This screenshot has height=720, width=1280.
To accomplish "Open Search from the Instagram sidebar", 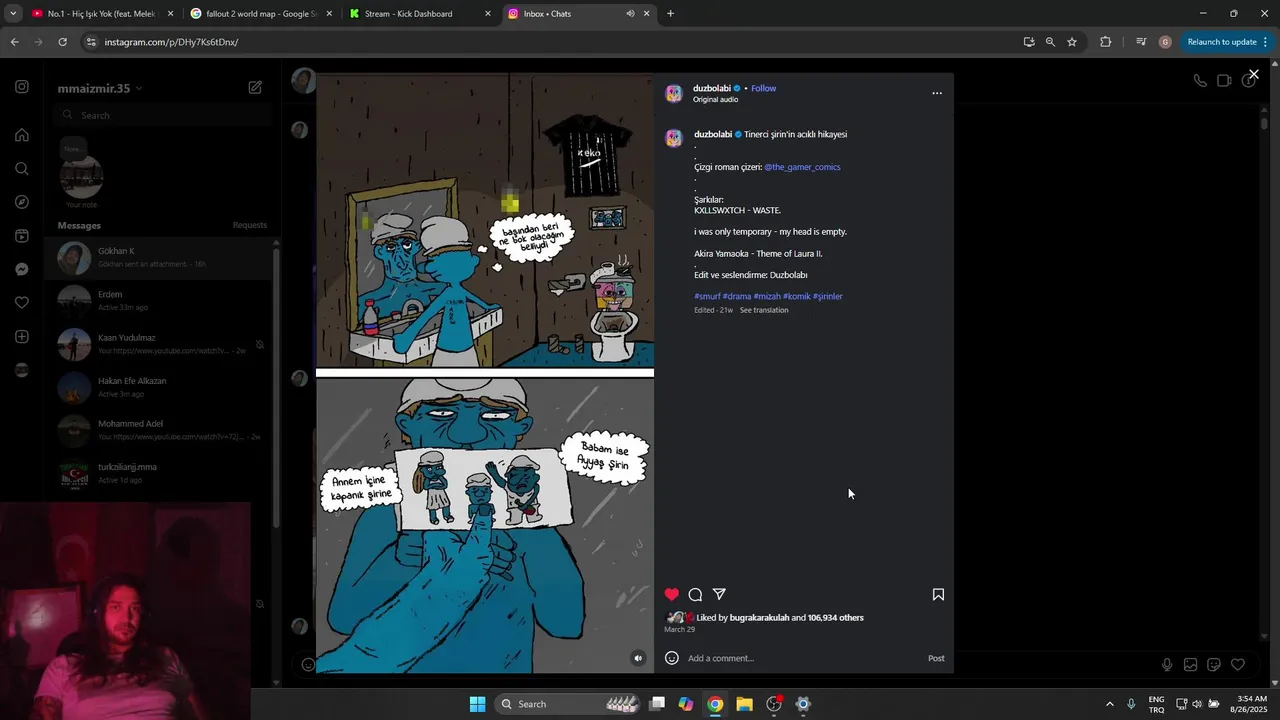I will pyautogui.click(x=22, y=169).
